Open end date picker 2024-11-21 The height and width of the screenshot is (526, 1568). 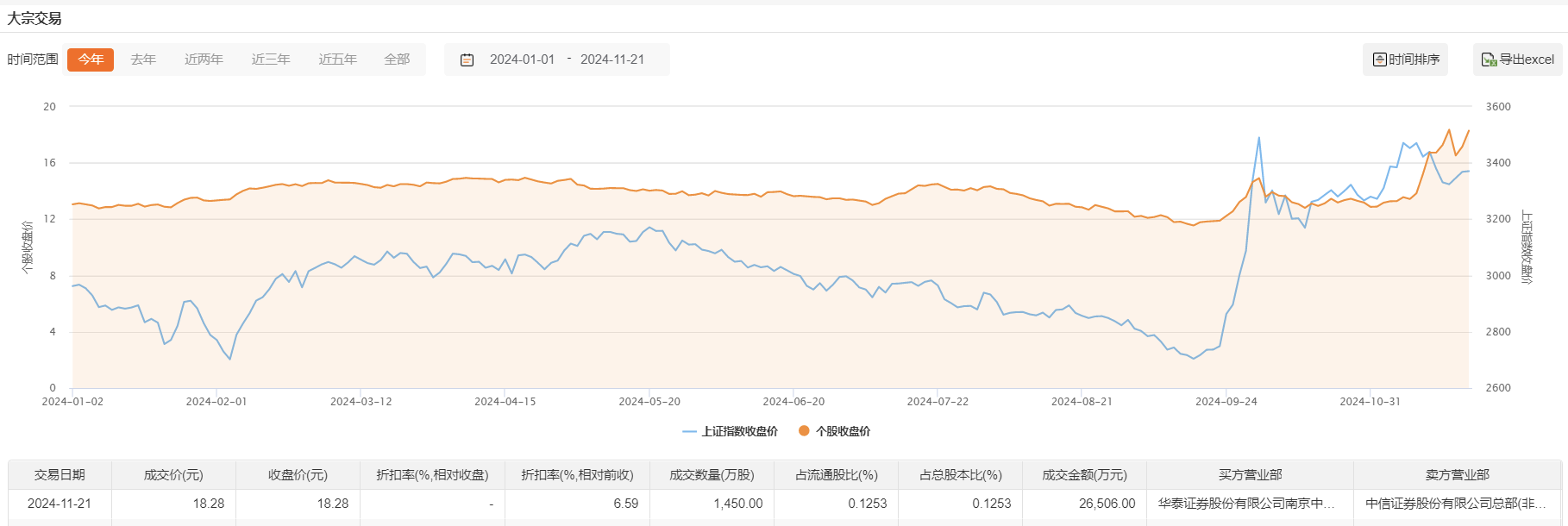(x=612, y=59)
